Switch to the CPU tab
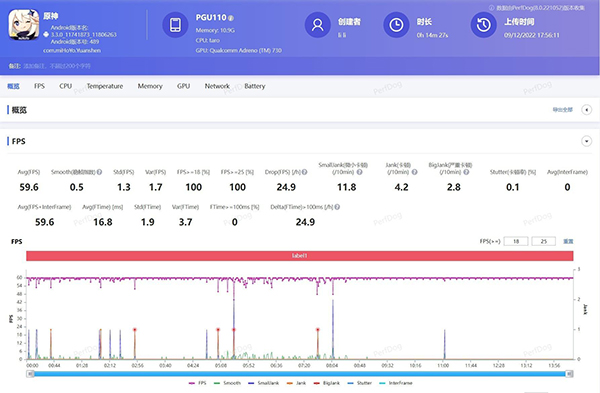Image resolution: width=600 pixels, height=393 pixels. coord(65,86)
